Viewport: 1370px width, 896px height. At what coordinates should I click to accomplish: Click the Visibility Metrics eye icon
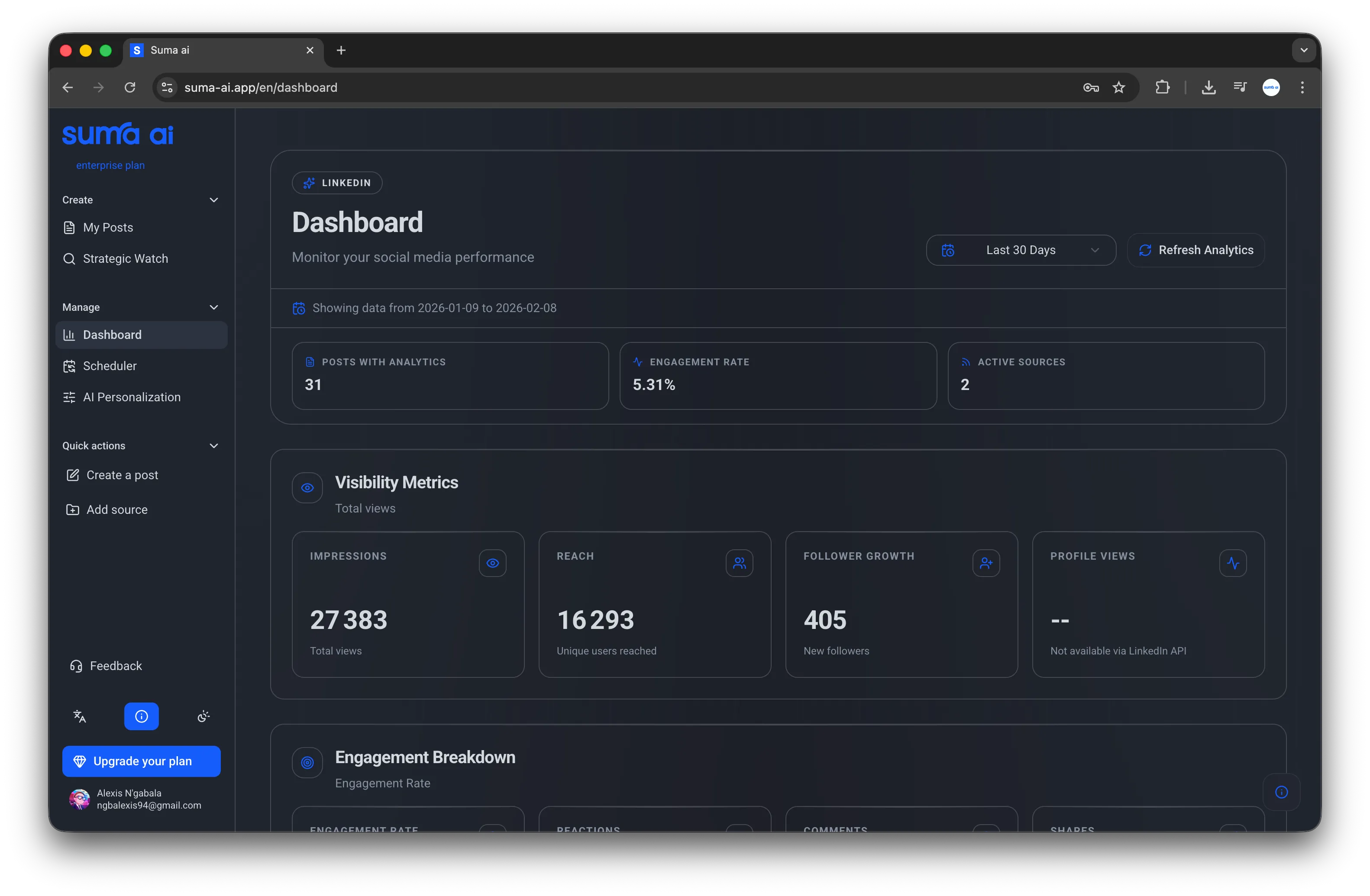coord(307,488)
